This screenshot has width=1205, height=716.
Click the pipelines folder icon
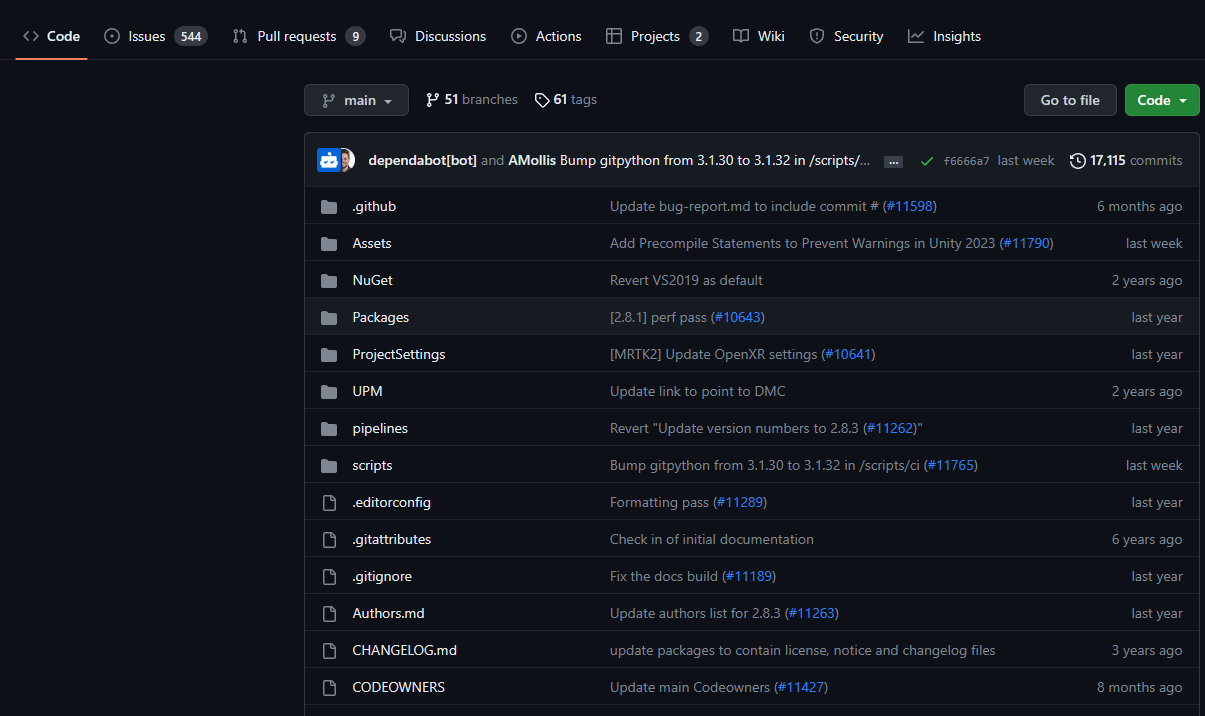tap(329, 428)
